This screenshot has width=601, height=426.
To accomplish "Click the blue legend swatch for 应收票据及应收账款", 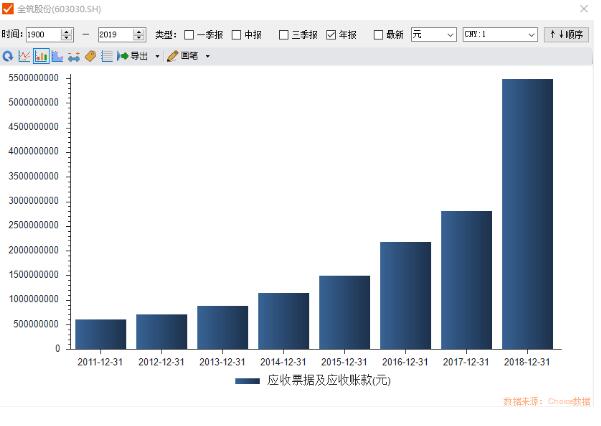I will click(x=247, y=381).
